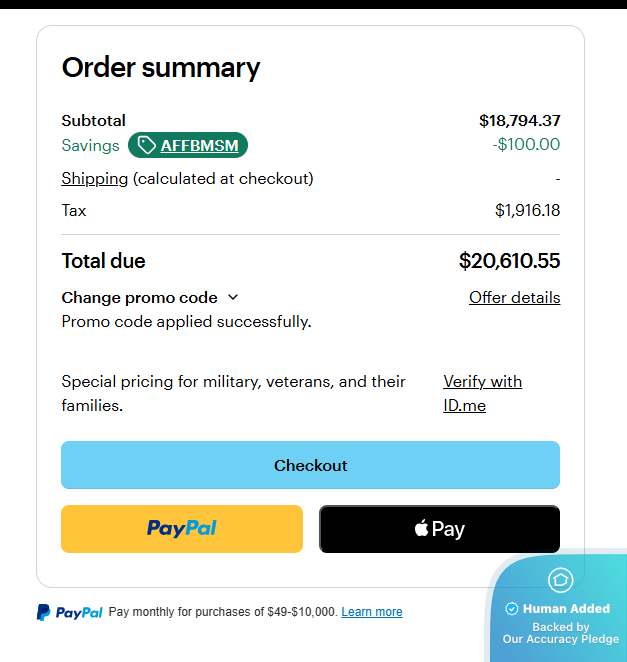The width and height of the screenshot is (627, 662).
Task: Click the Order summary heading
Action: (x=160, y=67)
